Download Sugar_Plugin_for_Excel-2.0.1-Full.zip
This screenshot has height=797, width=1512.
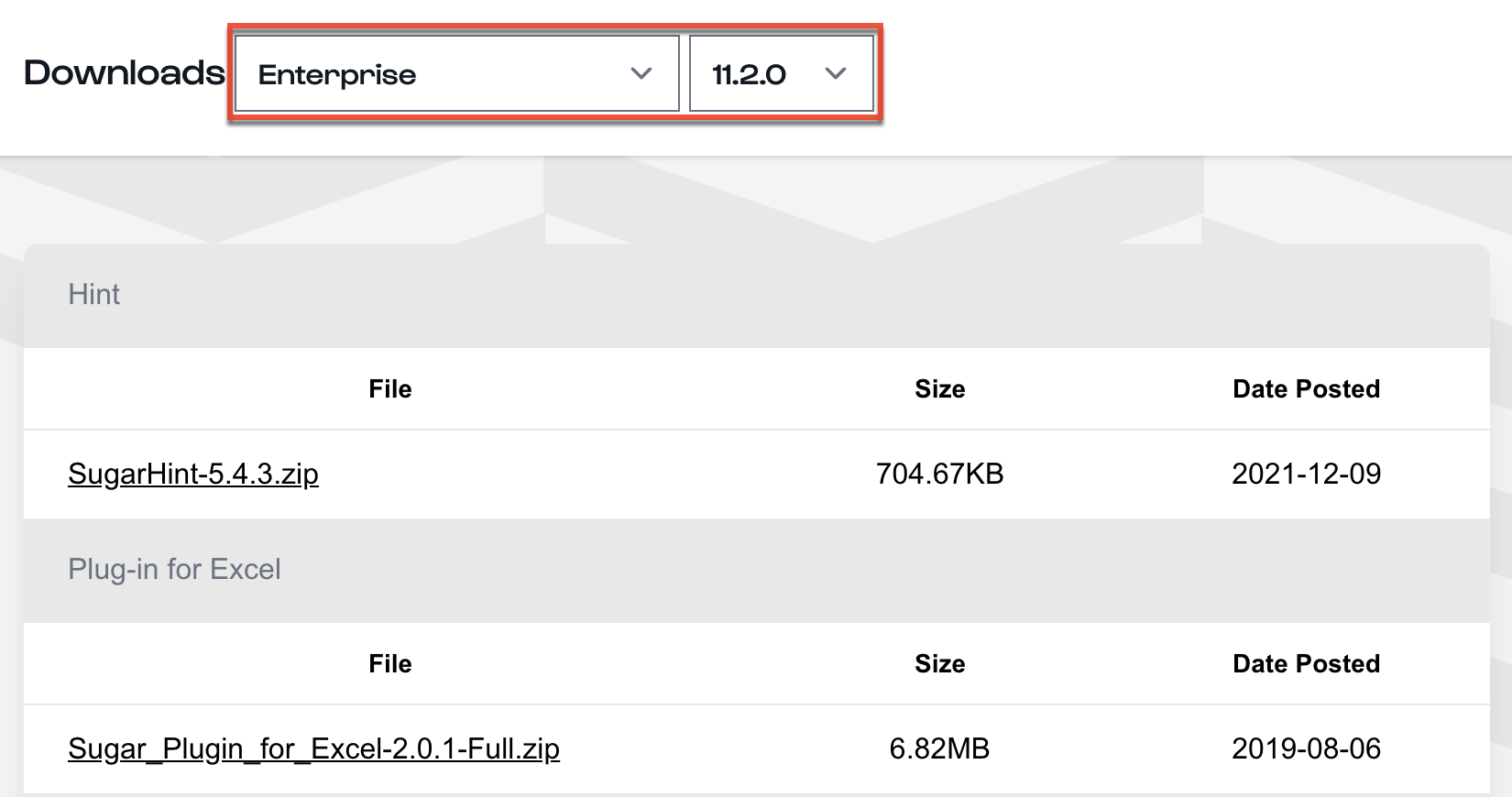coord(313,748)
